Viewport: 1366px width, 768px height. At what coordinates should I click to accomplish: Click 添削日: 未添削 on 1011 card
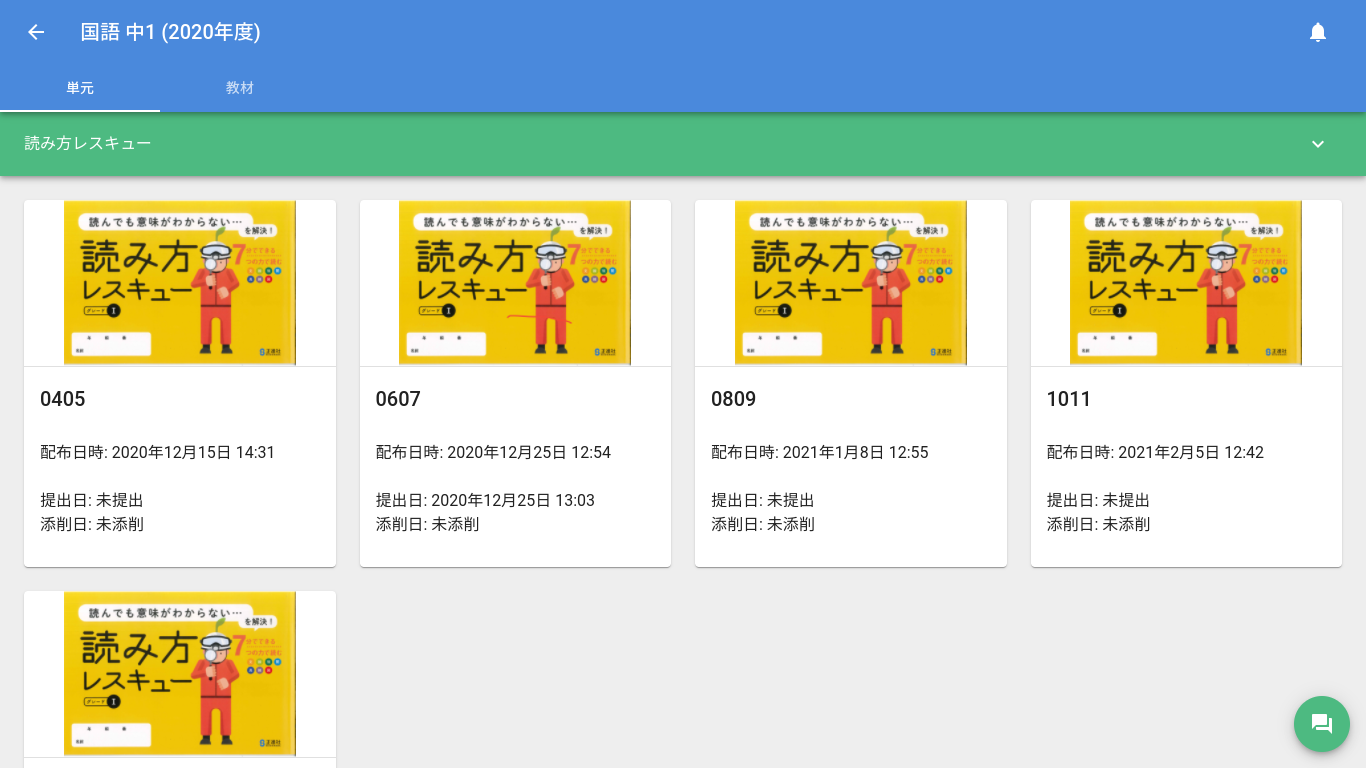tap(1099, 524)
